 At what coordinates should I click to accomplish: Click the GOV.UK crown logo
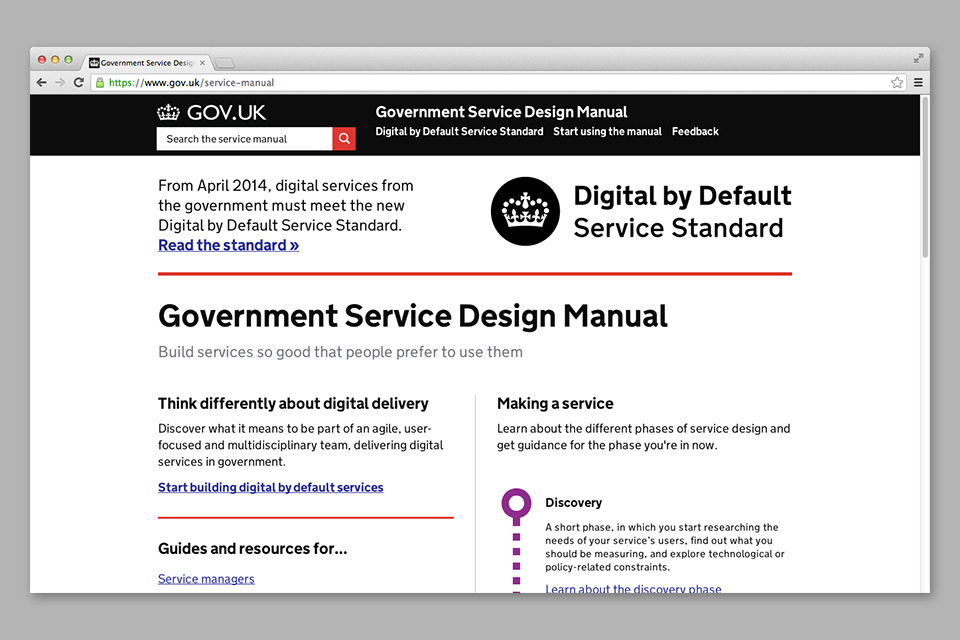pyautogui.click(x=168, y=112)
